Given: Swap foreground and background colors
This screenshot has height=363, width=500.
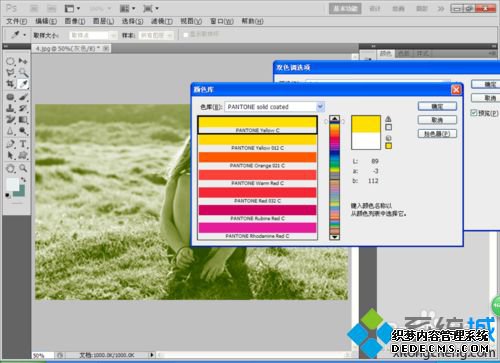Looking at the screenshot, I should pos(23,180).
